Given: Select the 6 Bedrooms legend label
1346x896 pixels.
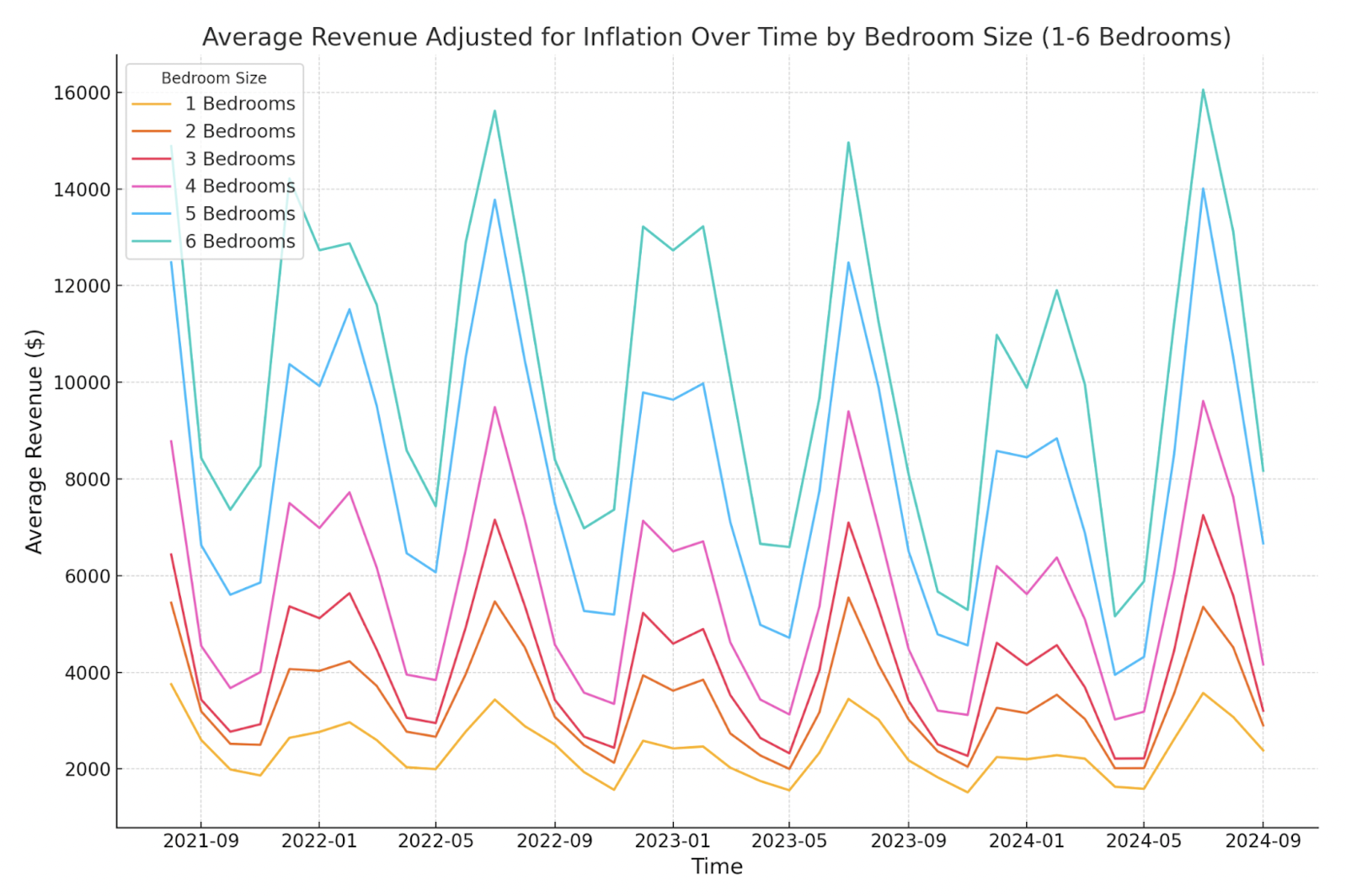Looking at the screenshot, I should pos(240,242).
